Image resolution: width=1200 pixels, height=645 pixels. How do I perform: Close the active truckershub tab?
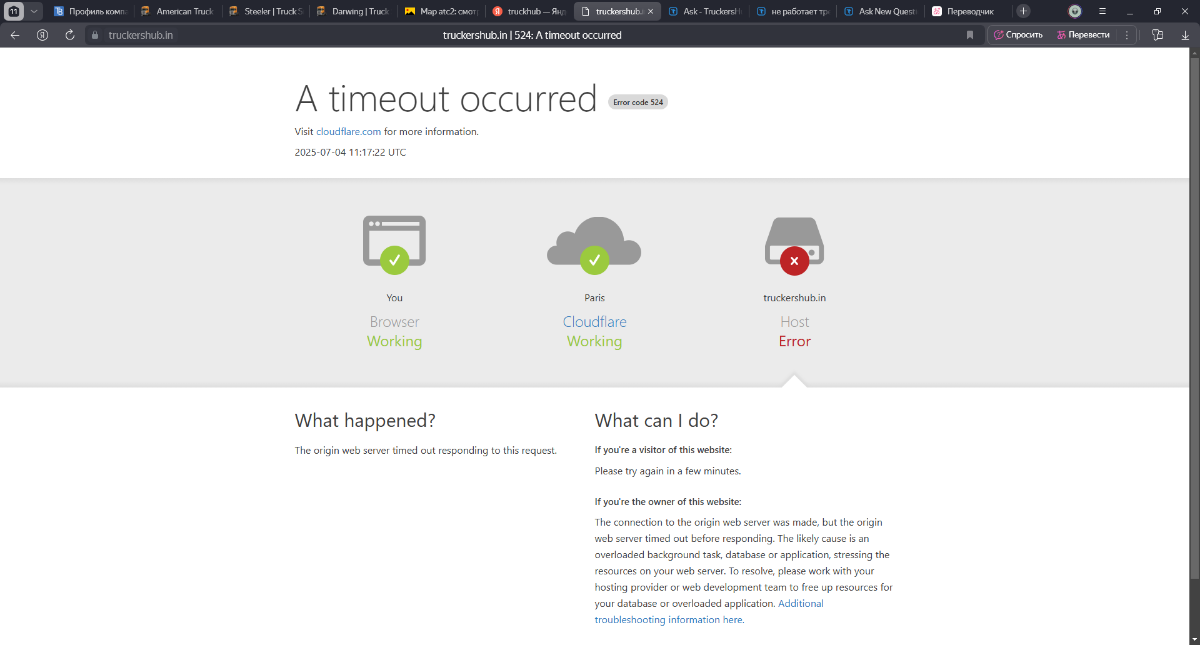coord(651,11)
